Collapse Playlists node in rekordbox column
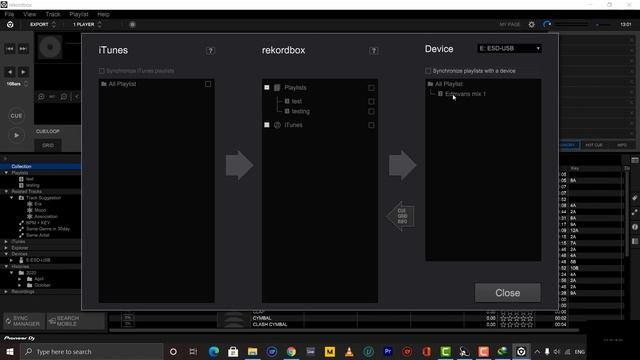Image resolution: width=640 pixels, height=360 pixels. pyautogui.click(x=267, y=88)
